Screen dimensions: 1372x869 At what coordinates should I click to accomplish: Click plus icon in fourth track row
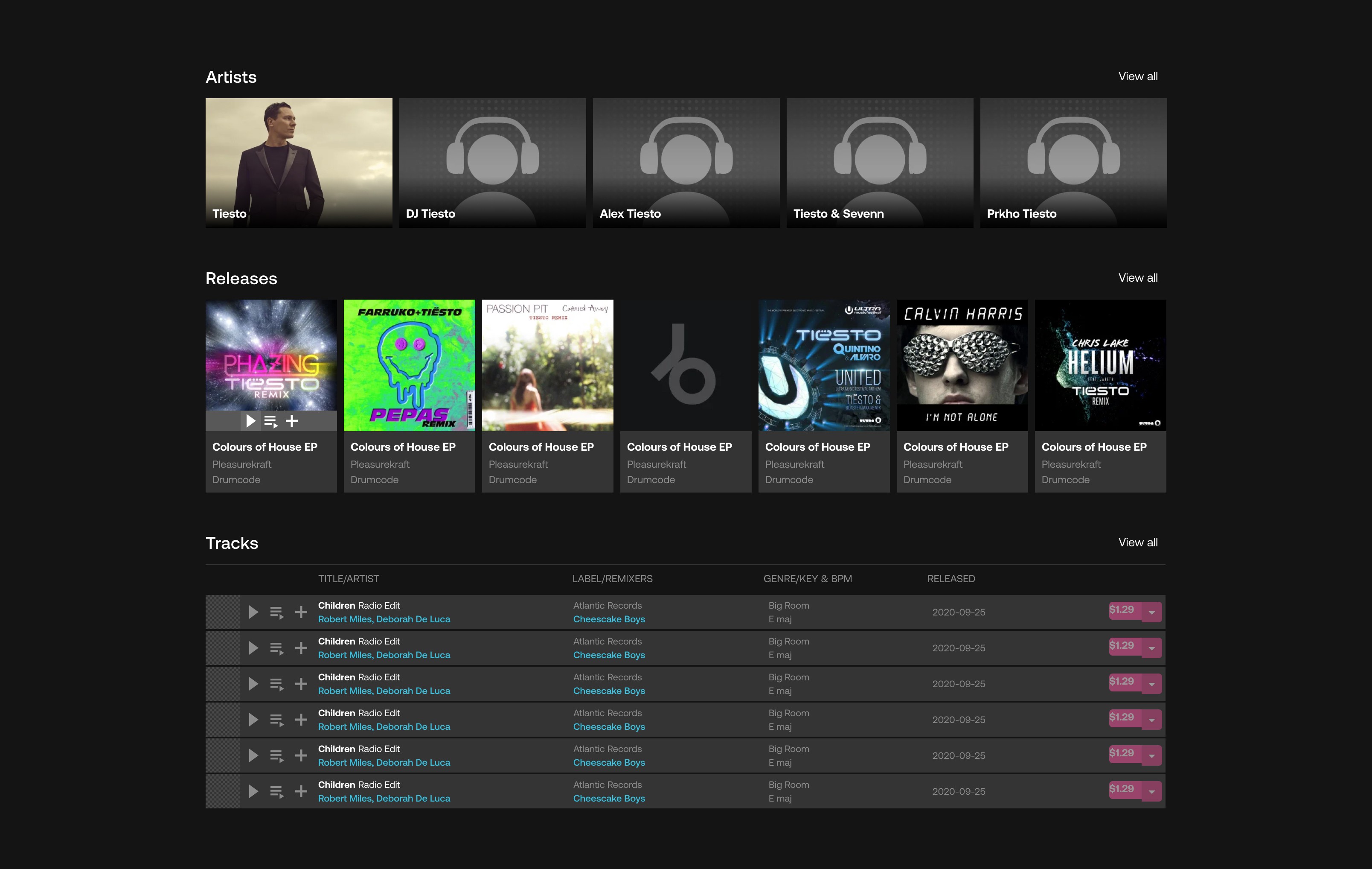301,720
